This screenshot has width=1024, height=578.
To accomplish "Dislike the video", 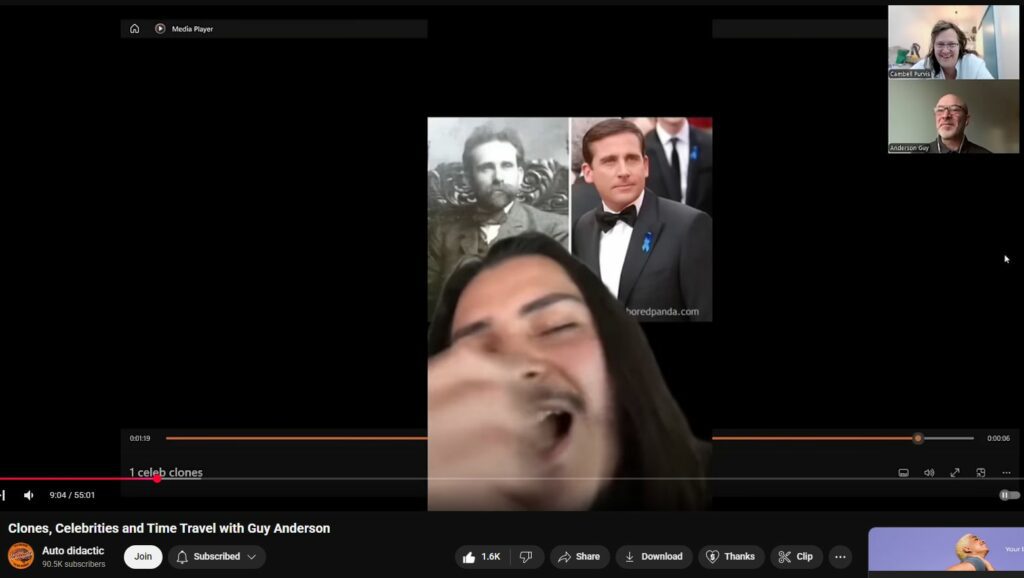I will 526,556.
